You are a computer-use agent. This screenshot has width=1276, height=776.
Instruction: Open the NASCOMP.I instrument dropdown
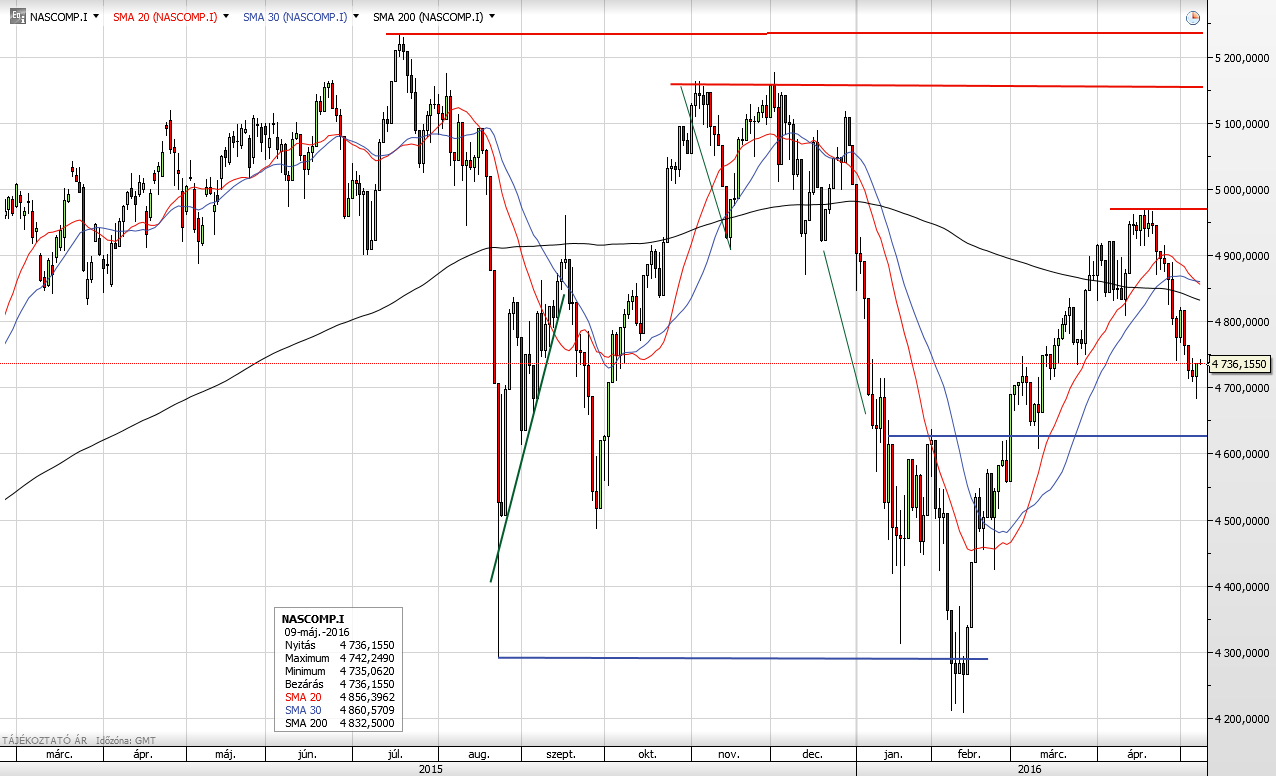tap(96, 17)
